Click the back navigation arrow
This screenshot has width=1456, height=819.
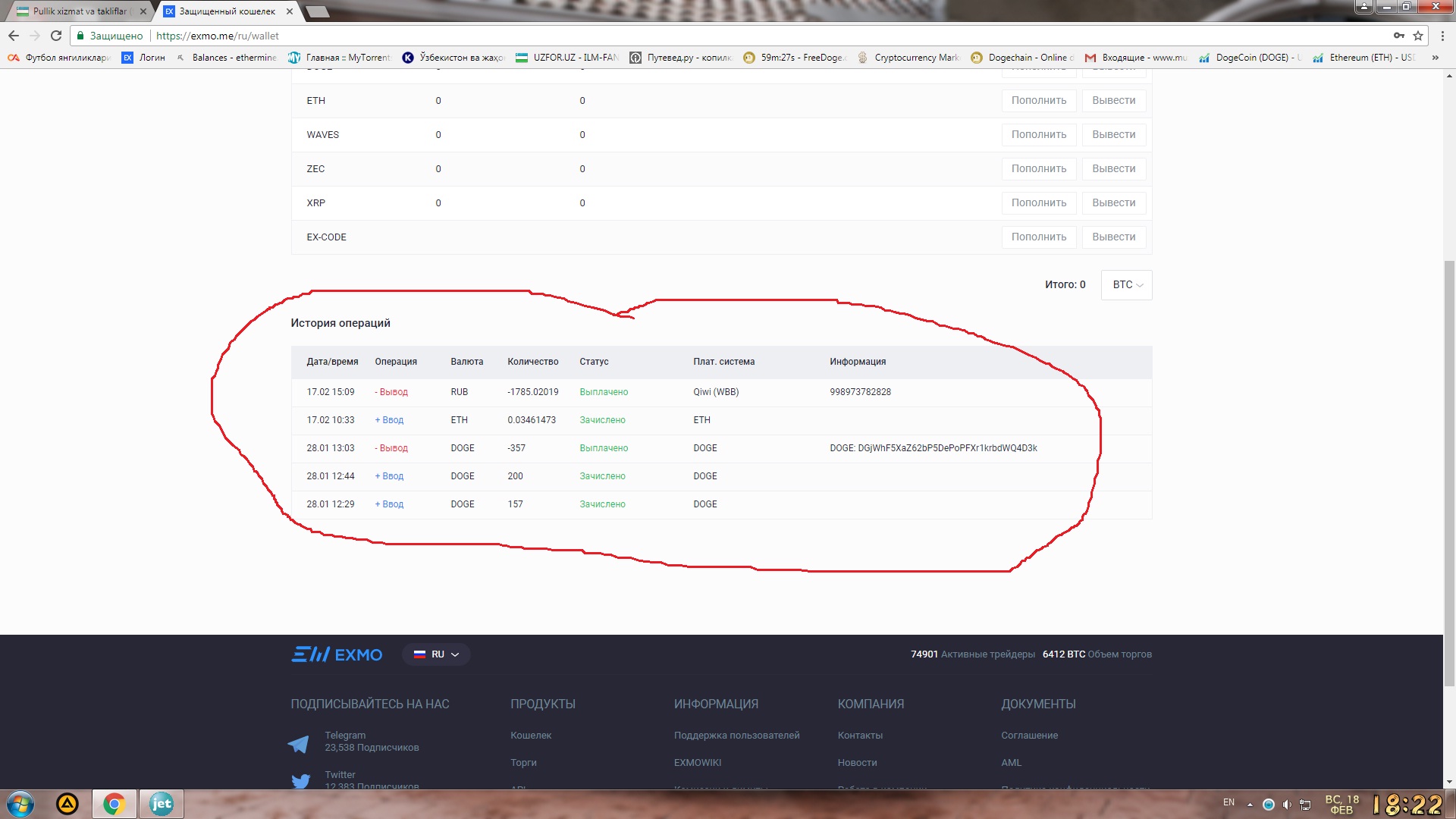point(14,36)
